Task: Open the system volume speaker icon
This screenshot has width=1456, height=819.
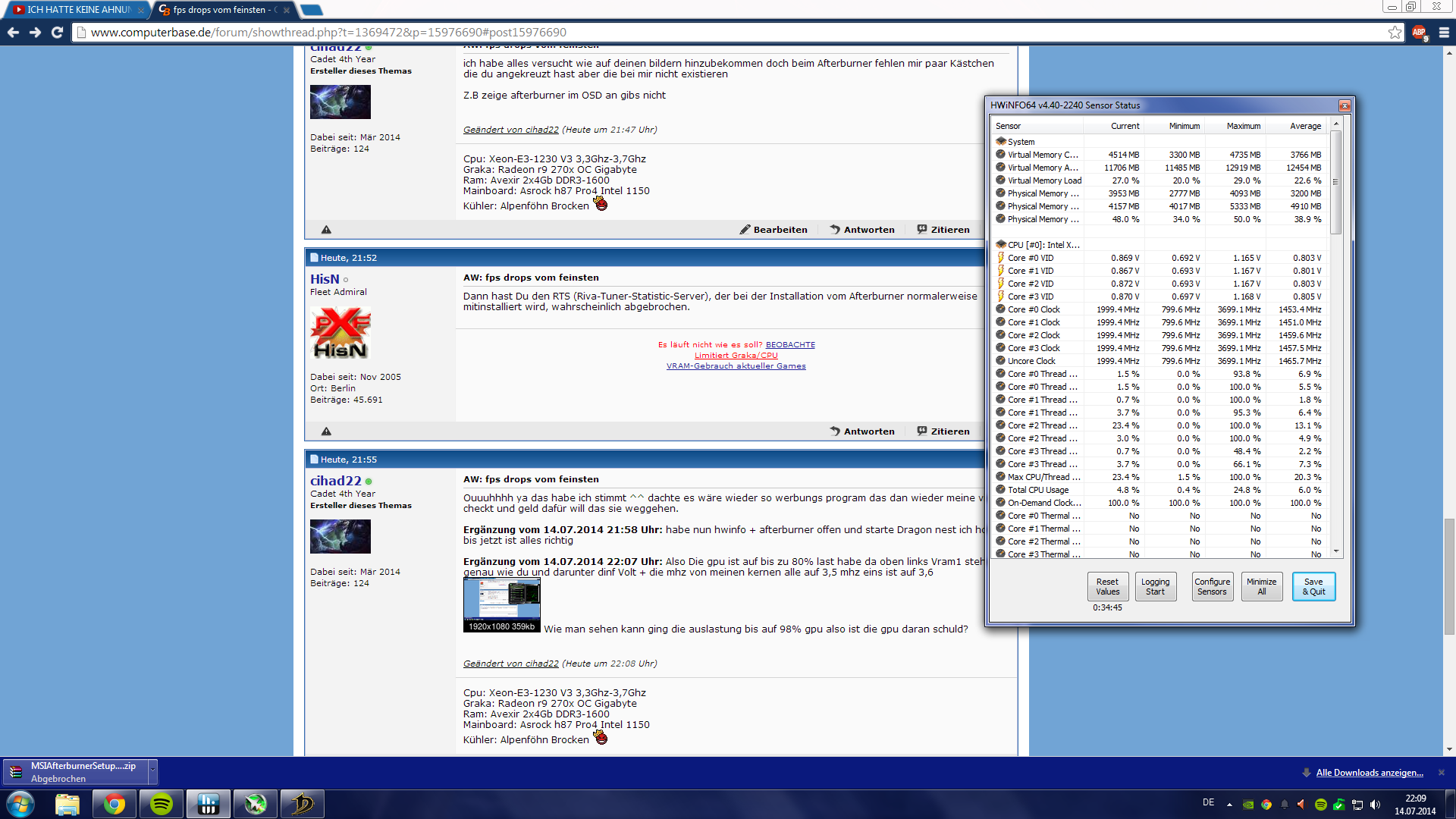Action: coord(1376,805)
